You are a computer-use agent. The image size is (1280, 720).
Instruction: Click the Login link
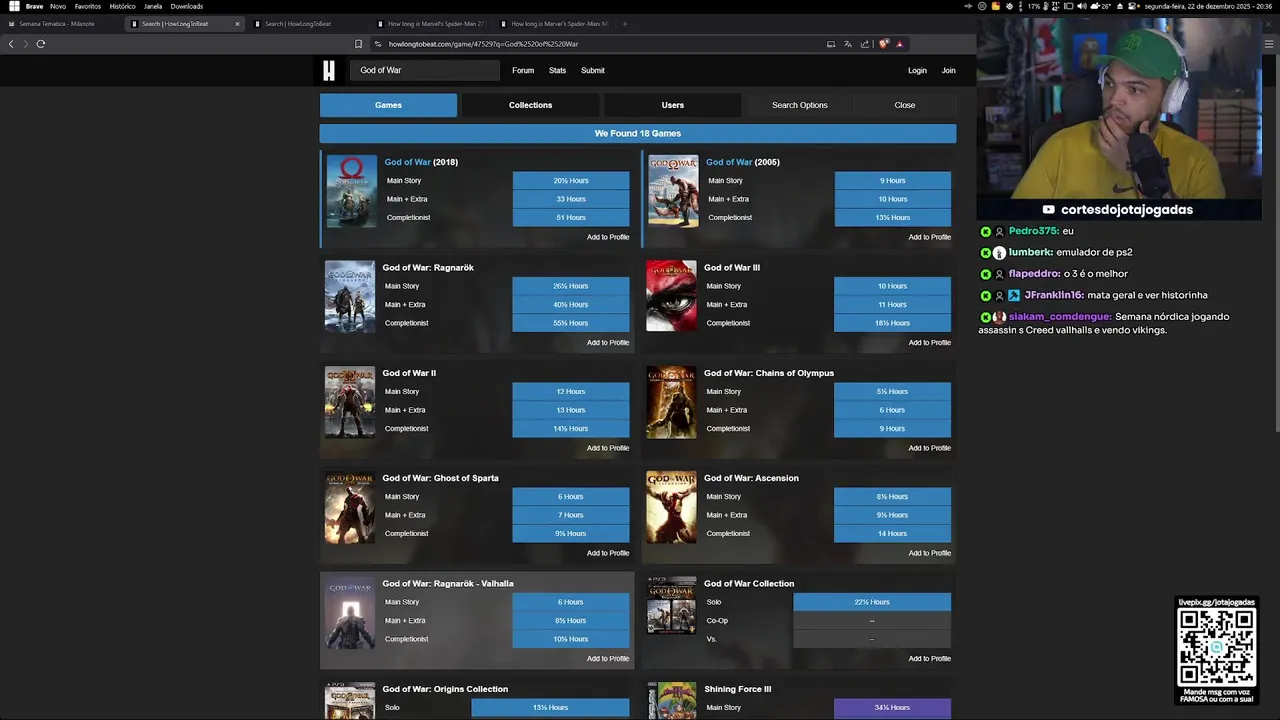point(917,71)
